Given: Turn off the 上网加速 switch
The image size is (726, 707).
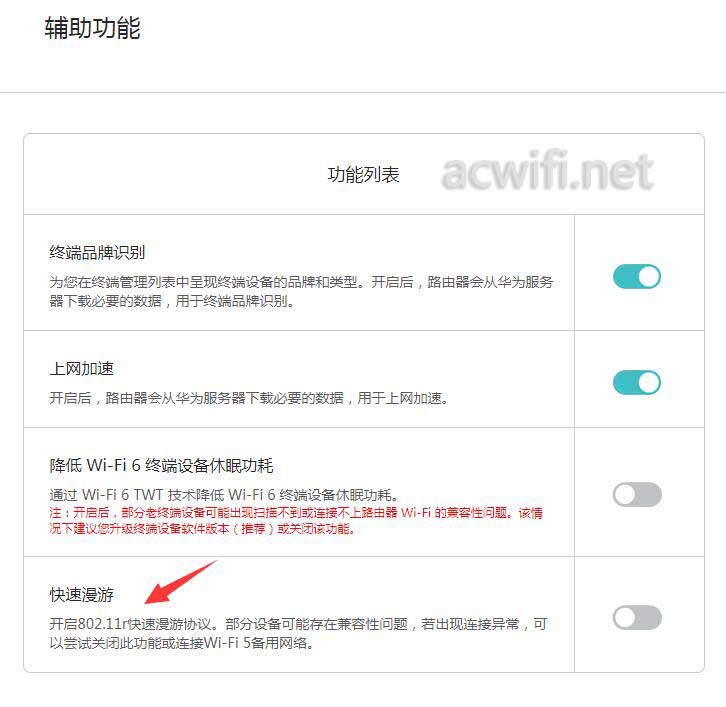Looking at the screenshot, I should (637, 382).
